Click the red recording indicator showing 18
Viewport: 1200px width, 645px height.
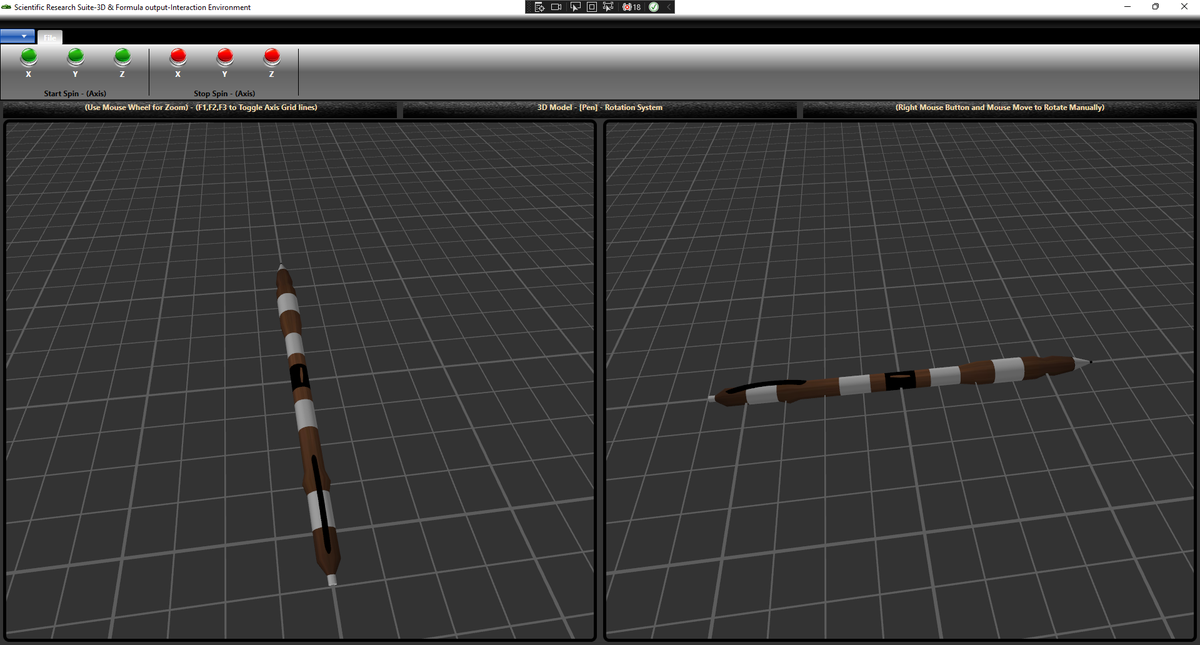pyautogui.click(x=627, y=7)
